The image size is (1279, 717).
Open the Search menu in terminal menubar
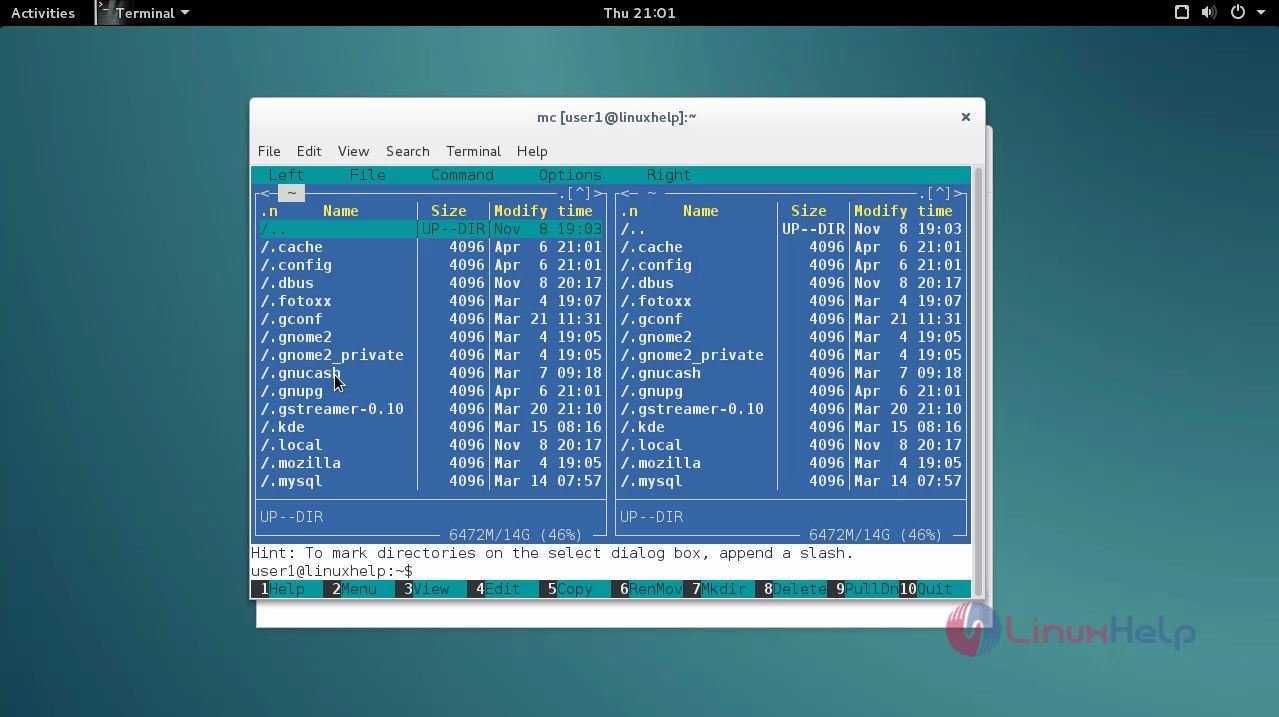coord(407,151)
